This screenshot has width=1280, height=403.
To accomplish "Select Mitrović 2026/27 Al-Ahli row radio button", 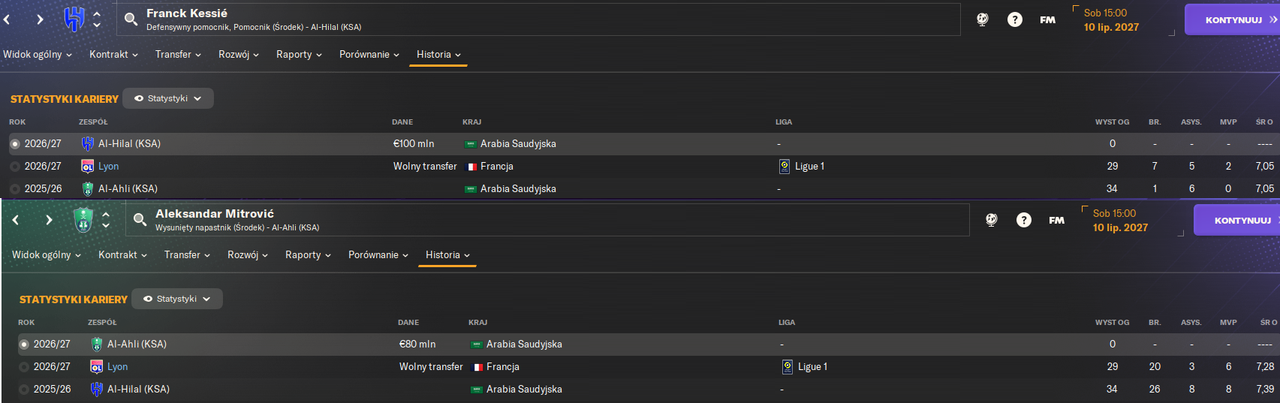I will tap(24, 344).
